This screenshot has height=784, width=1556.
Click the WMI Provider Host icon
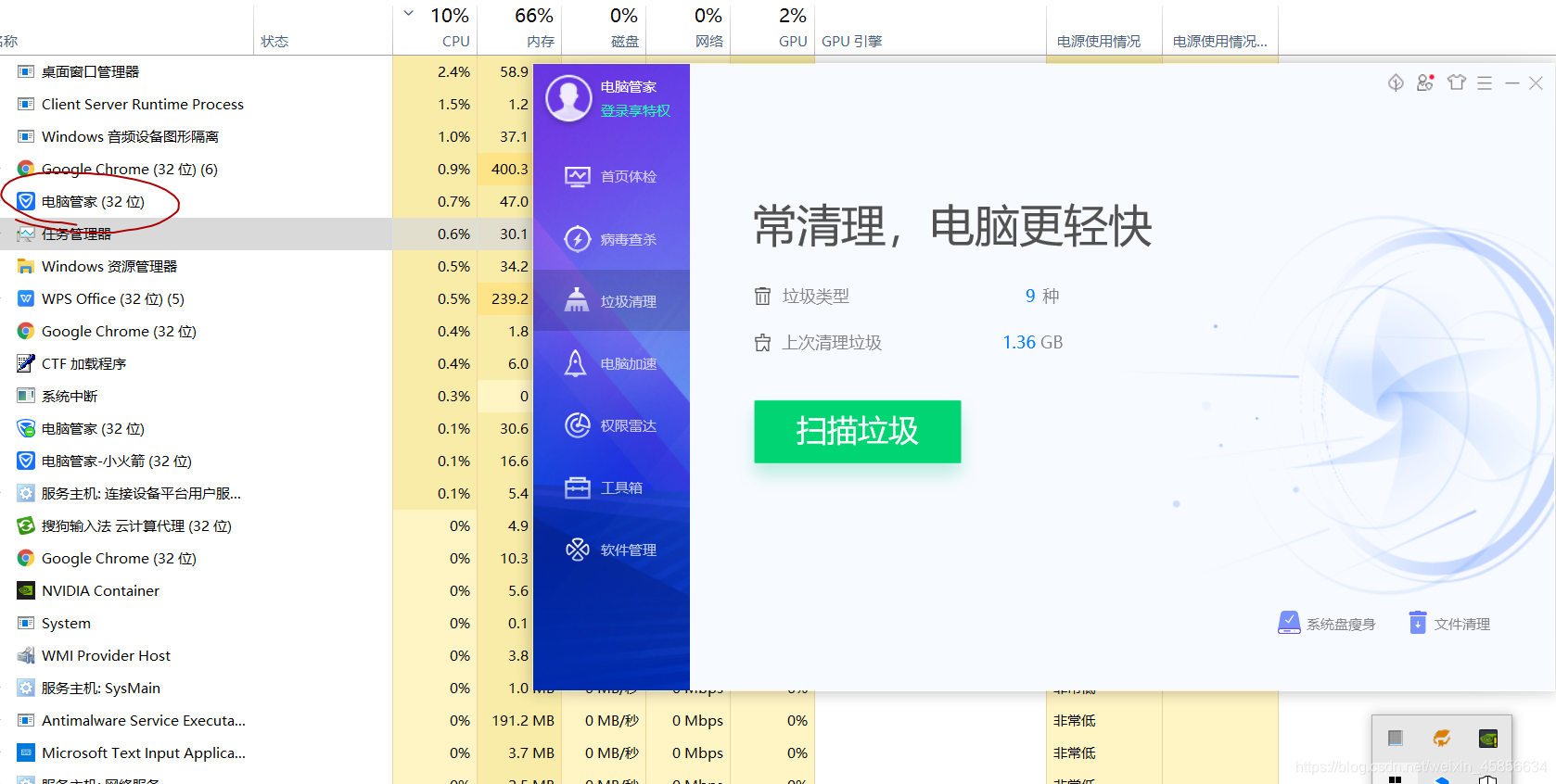[x=26, y=655]
